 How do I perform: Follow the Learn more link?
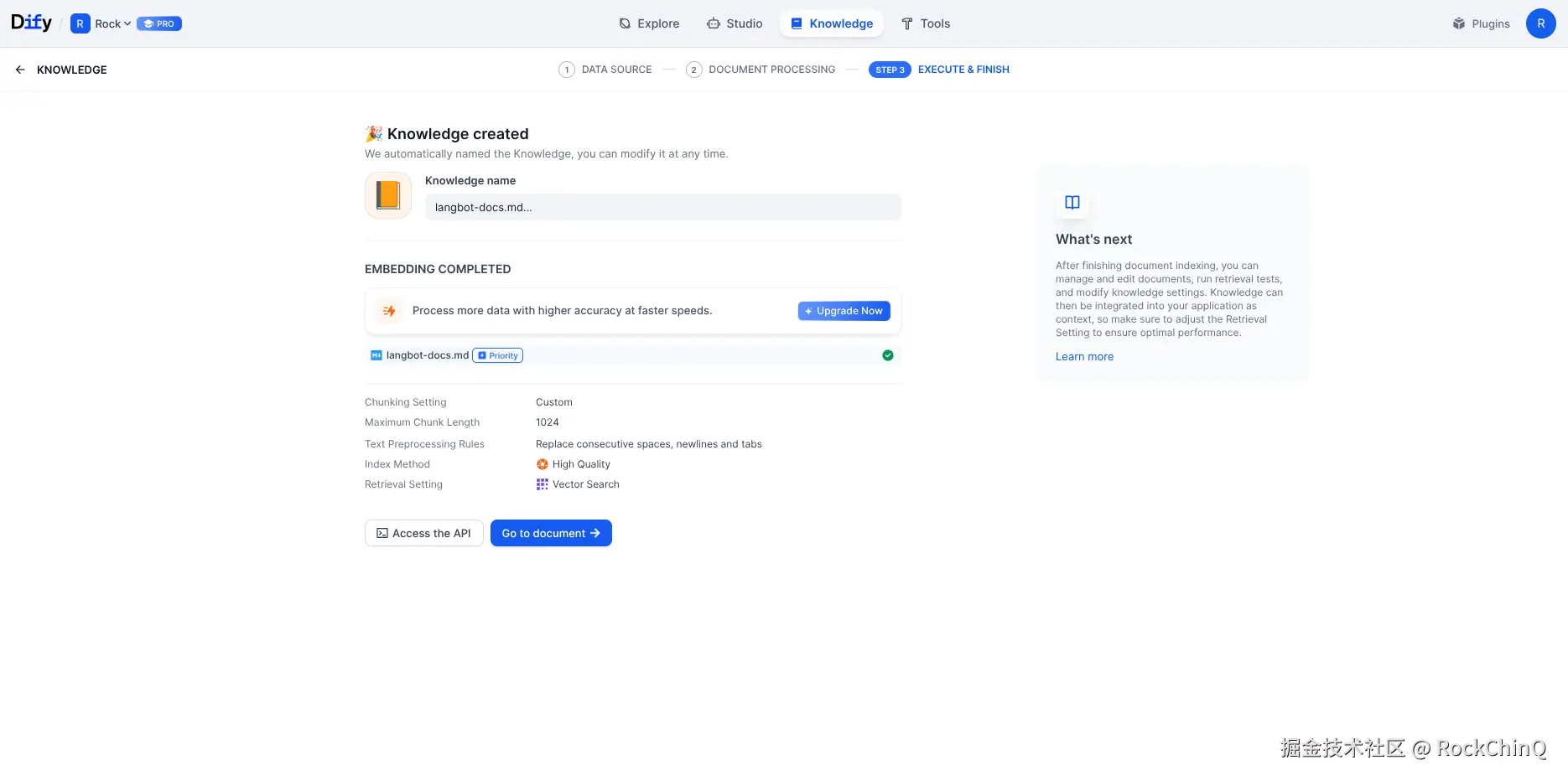[x=1084, y=357]
